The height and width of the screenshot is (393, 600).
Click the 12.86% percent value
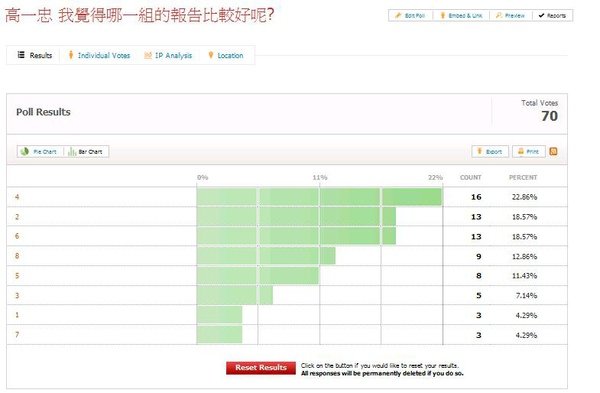(524, 256)
